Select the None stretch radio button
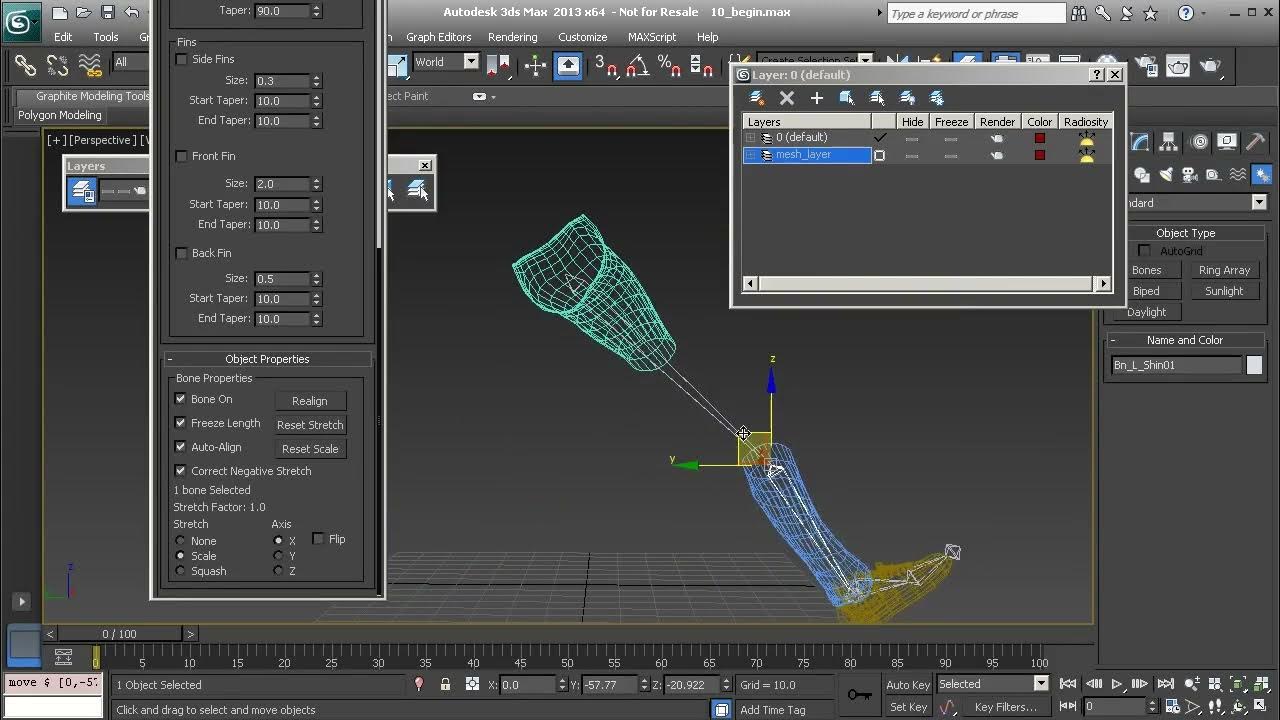Image resolution: width=1280 pixels, height=720 pixels. click(181, 541)
